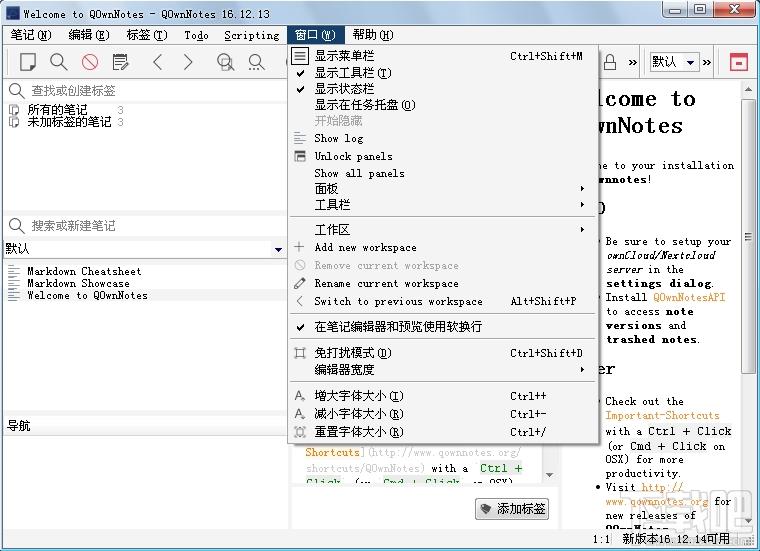
Task: Expand the 工具栏 submenu
Action: coord(443,205)
